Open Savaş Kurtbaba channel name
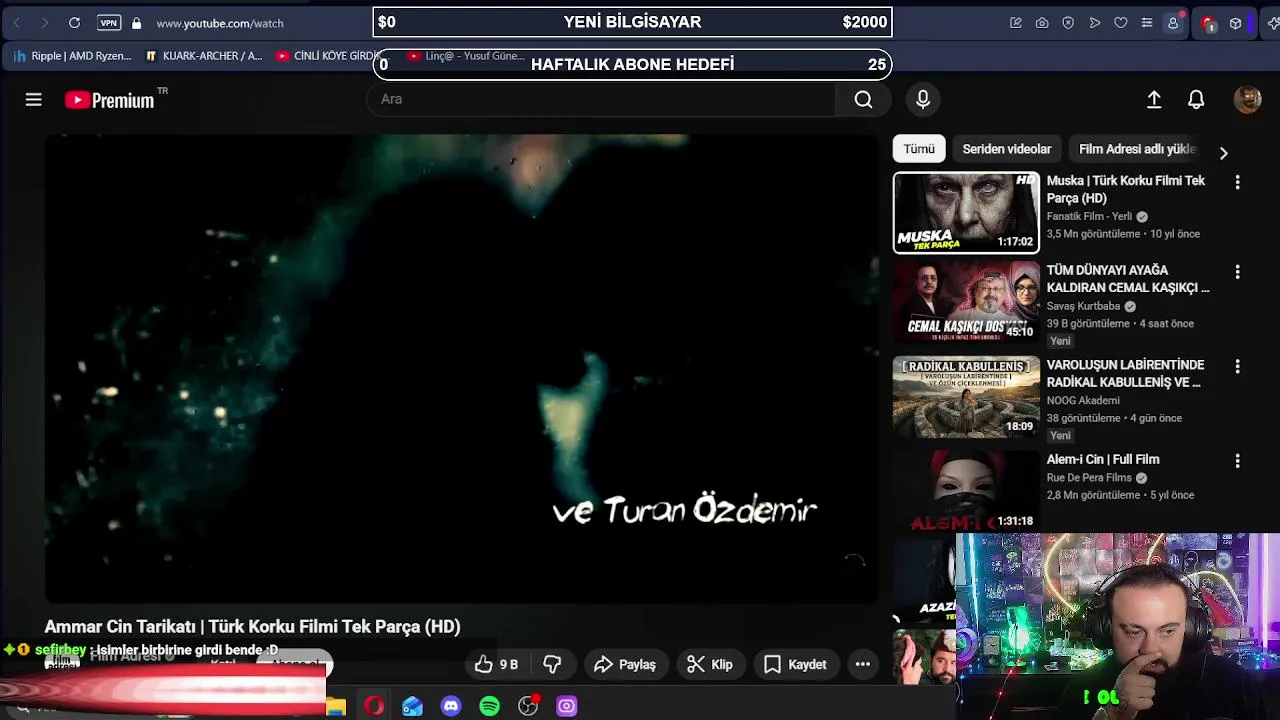 pyautogui.click(x=1083, y=306)
